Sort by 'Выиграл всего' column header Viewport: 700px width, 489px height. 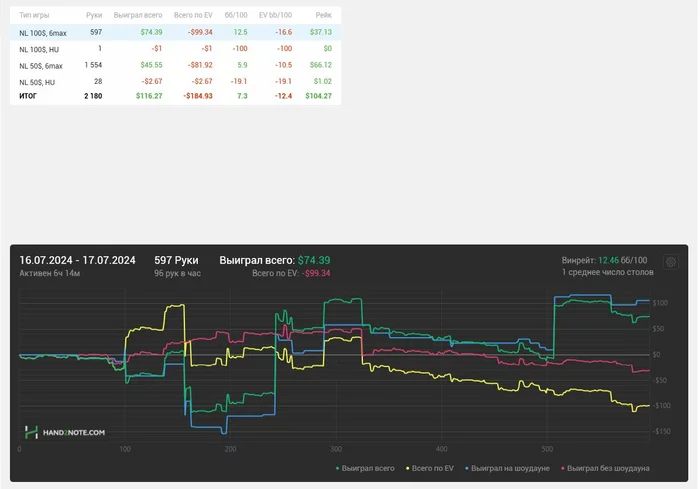[138, 15]
